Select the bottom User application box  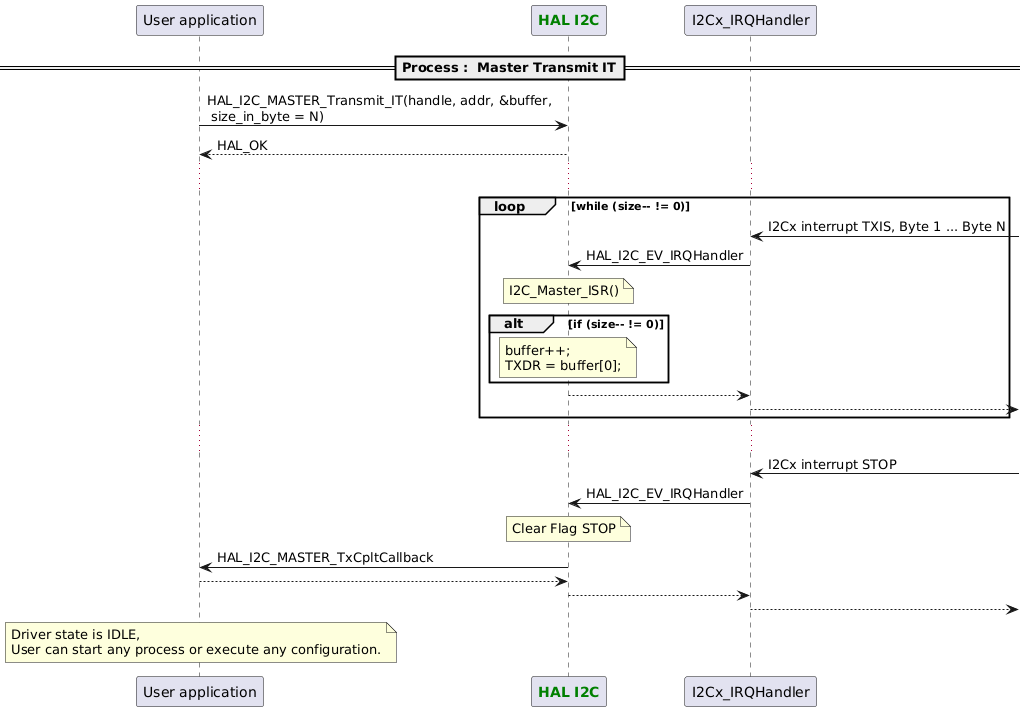[199, 691]
